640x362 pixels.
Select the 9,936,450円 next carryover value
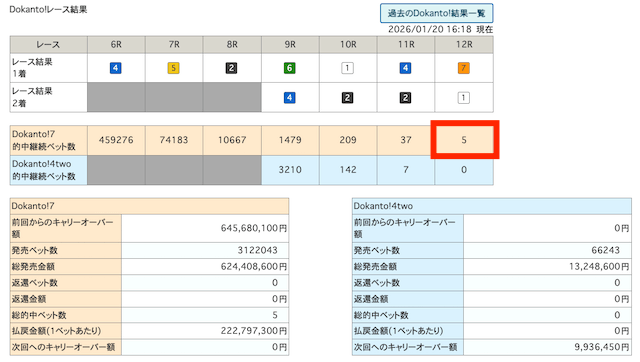coord(602,347)
